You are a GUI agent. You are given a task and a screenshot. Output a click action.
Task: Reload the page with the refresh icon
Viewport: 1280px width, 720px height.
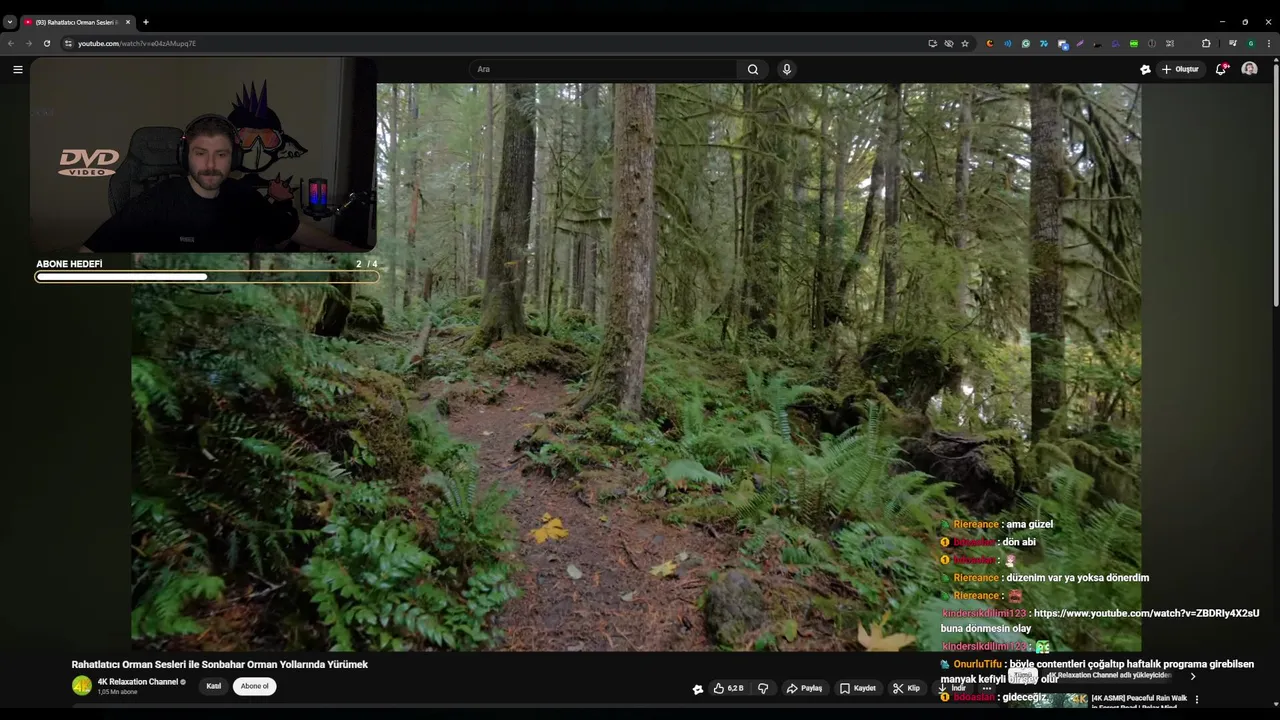click(x=46, y=43)
